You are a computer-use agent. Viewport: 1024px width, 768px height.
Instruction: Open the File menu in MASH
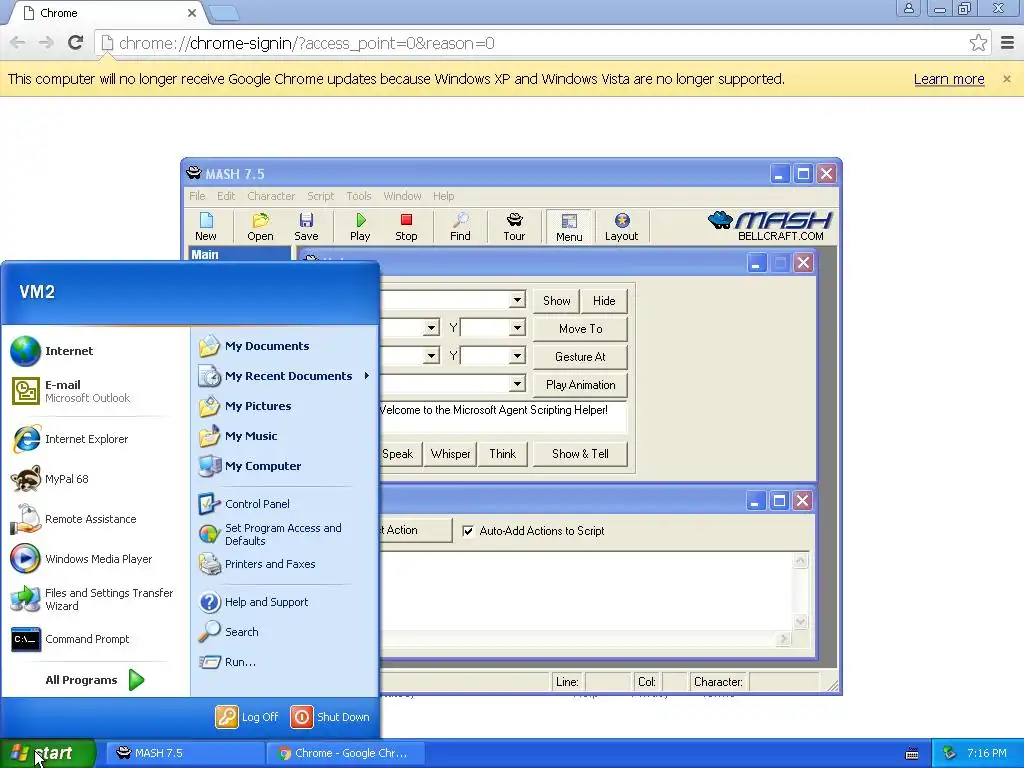point(197,196)
